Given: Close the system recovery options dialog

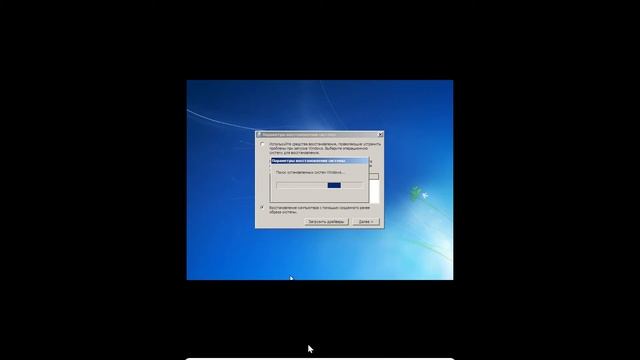Looking at the screenshot, I should pyautogui.click(x=380, y=134).
